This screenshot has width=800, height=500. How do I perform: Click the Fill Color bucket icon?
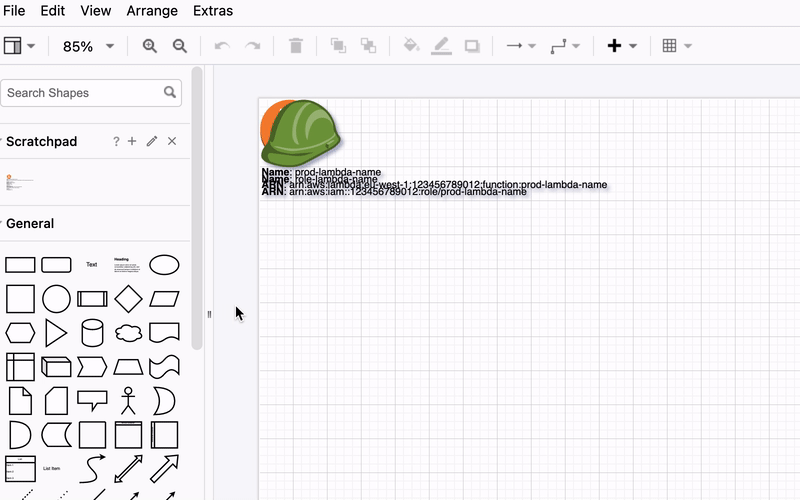(411, 45)
